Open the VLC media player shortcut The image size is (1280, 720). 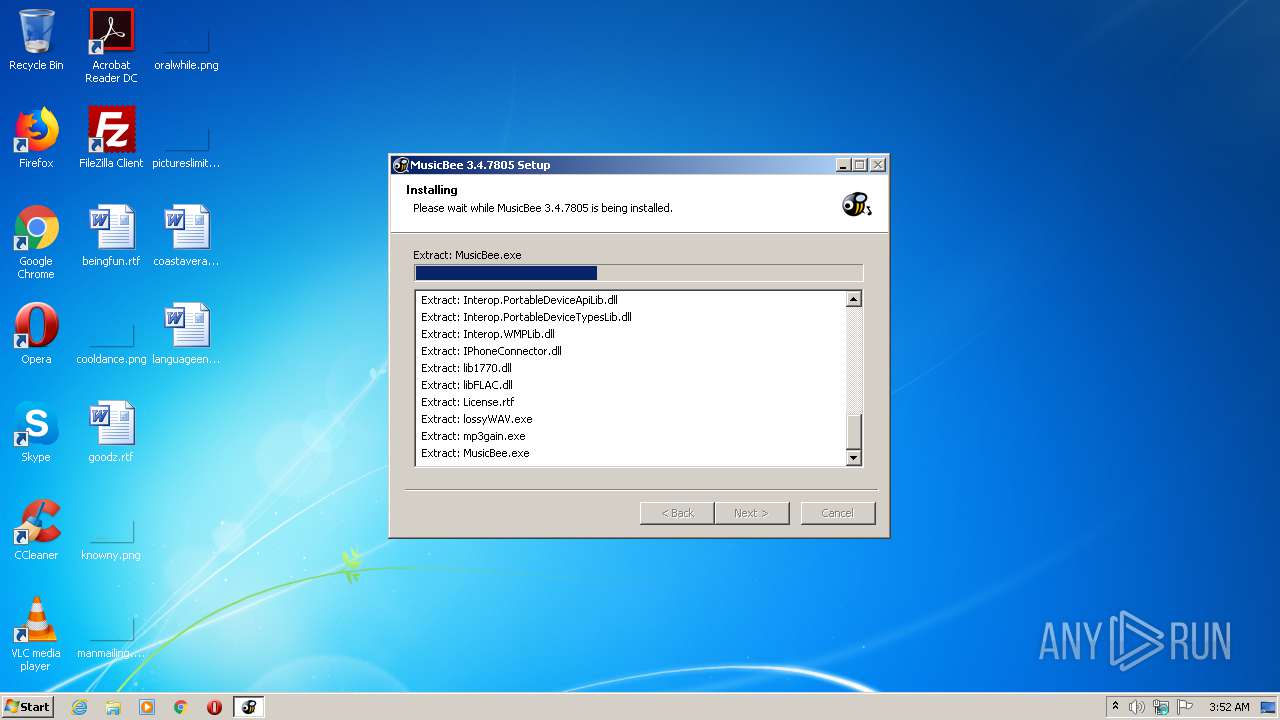click(36, 634)
